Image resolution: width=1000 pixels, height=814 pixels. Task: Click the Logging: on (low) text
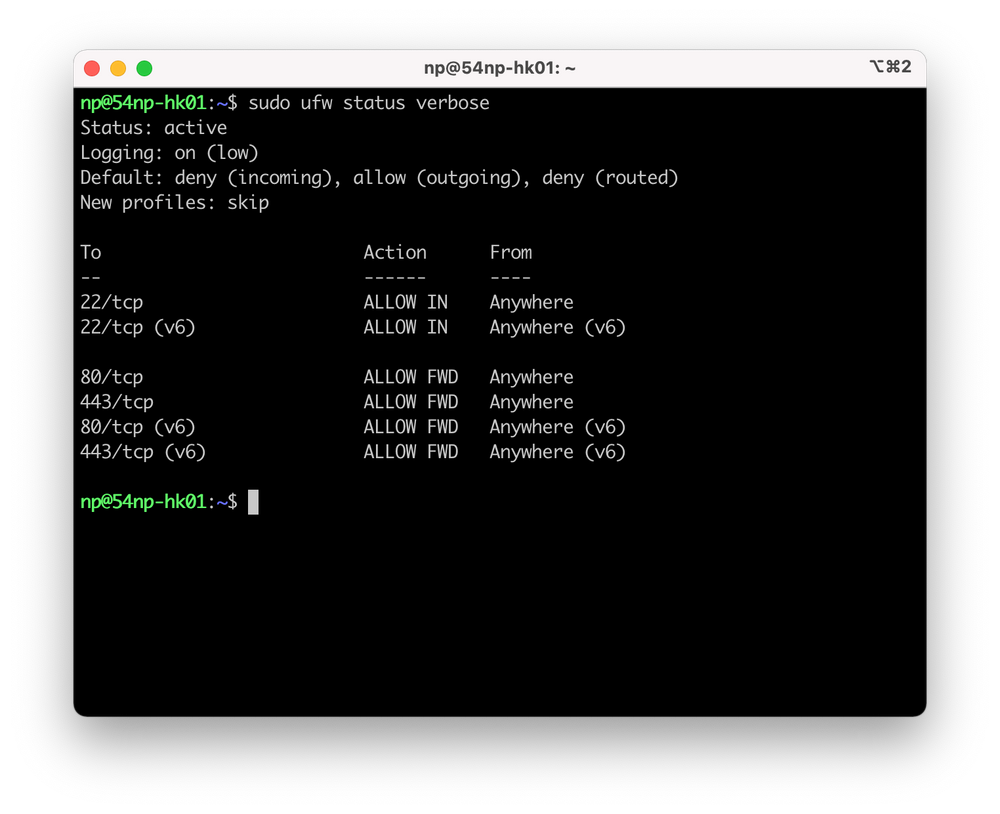pos(167,152)
